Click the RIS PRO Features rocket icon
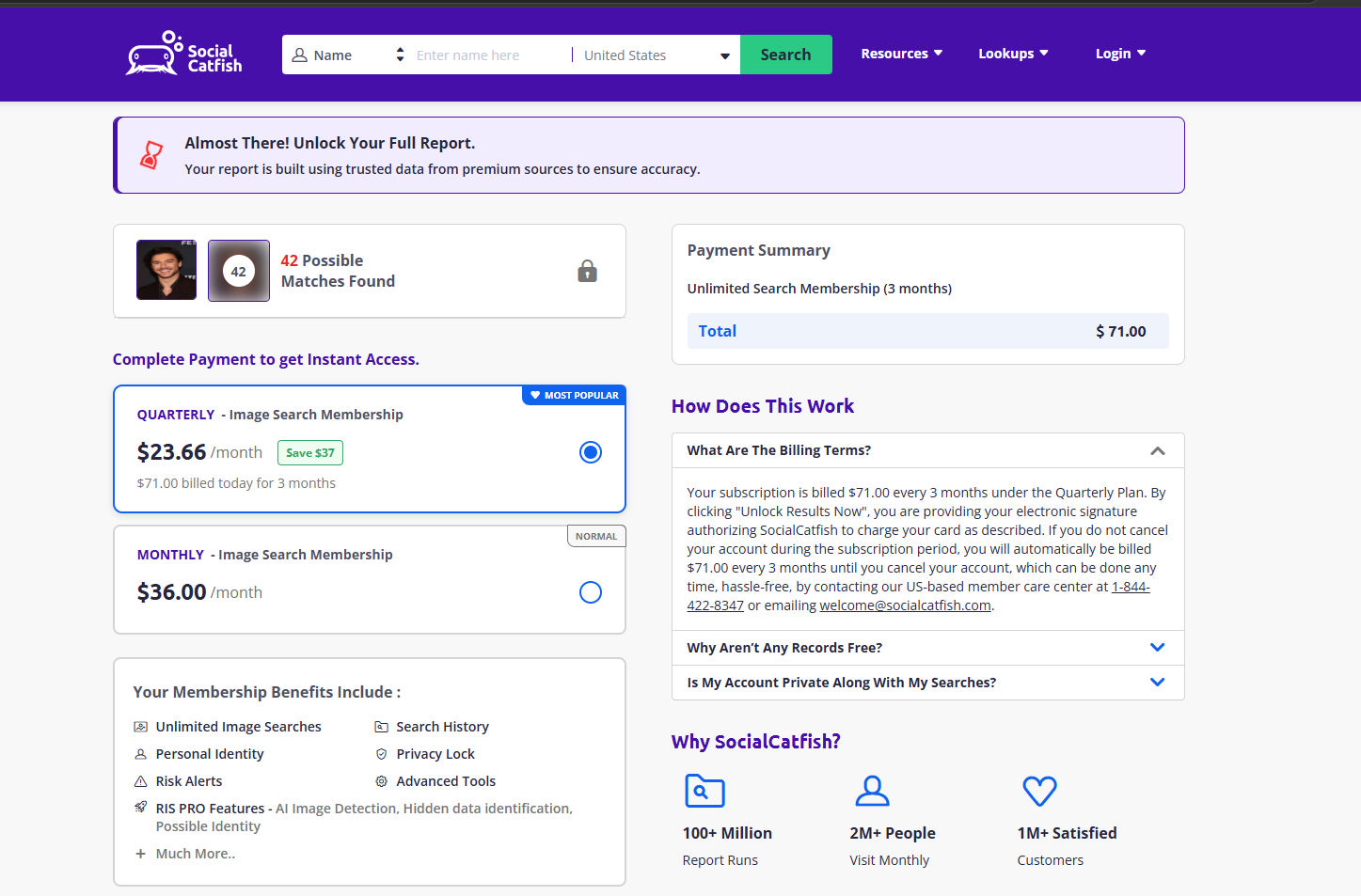1361x896 pixels. pyautogui.click(x=140, y=807)
